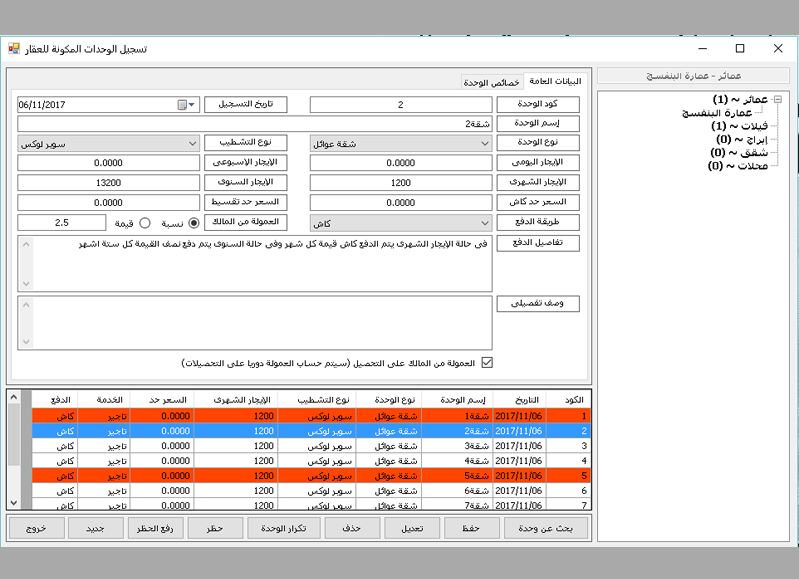Image resolution: width=799 pixels, height=579 pixels.
Task: Select table row with unit شقة6
Action: 311,491
